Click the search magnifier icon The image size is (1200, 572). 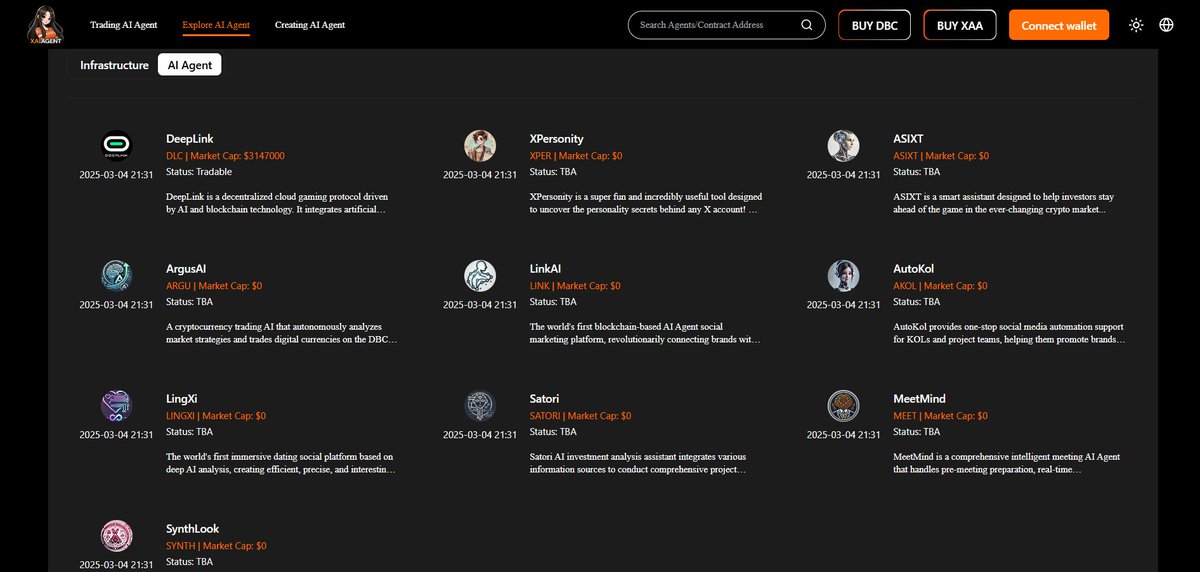pyautogui.click(x=807, y=25)
